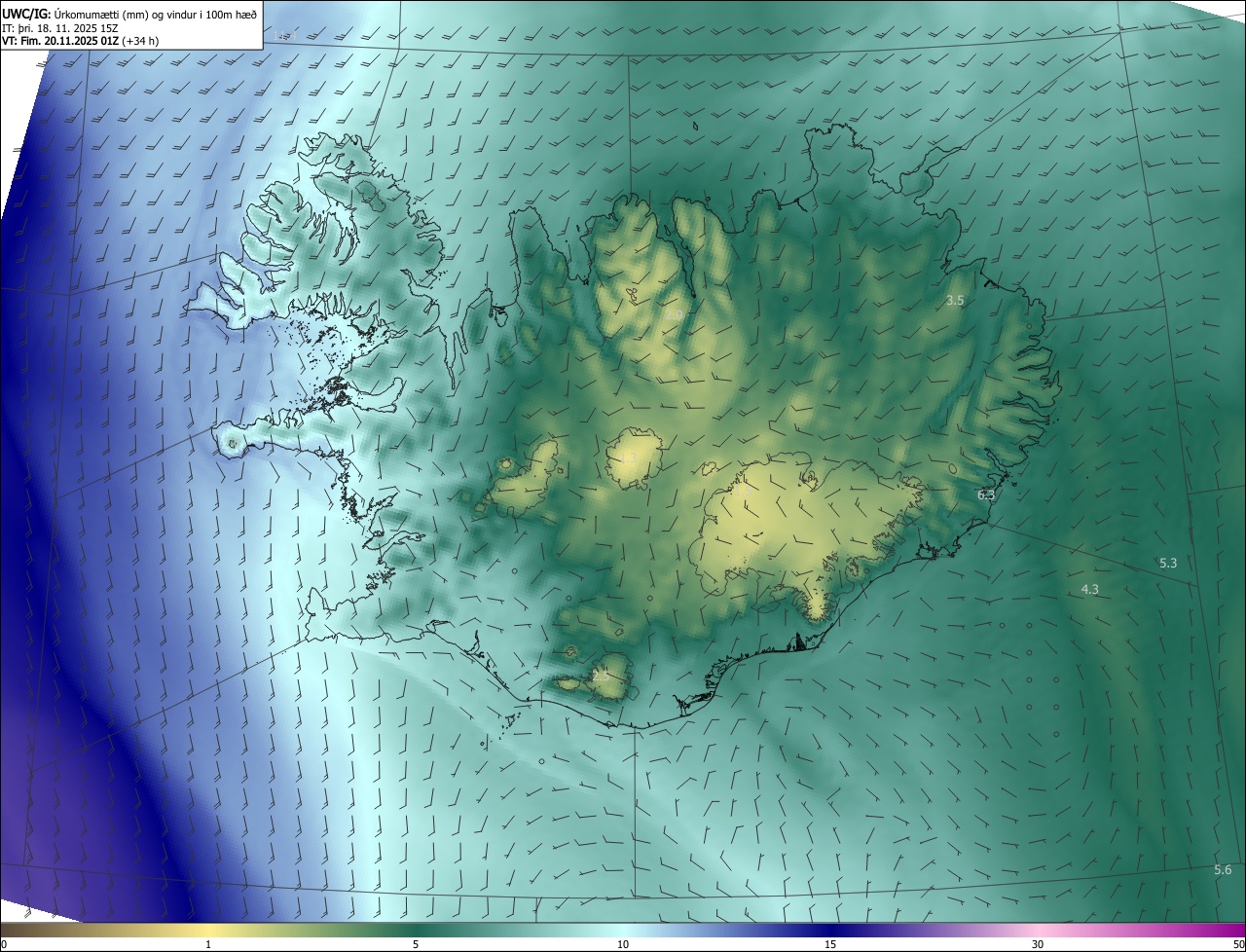This screenshot has height=952, width=1246.
Task: Click the '3.5' value label in the northeast
Action: tap(955, 301)
